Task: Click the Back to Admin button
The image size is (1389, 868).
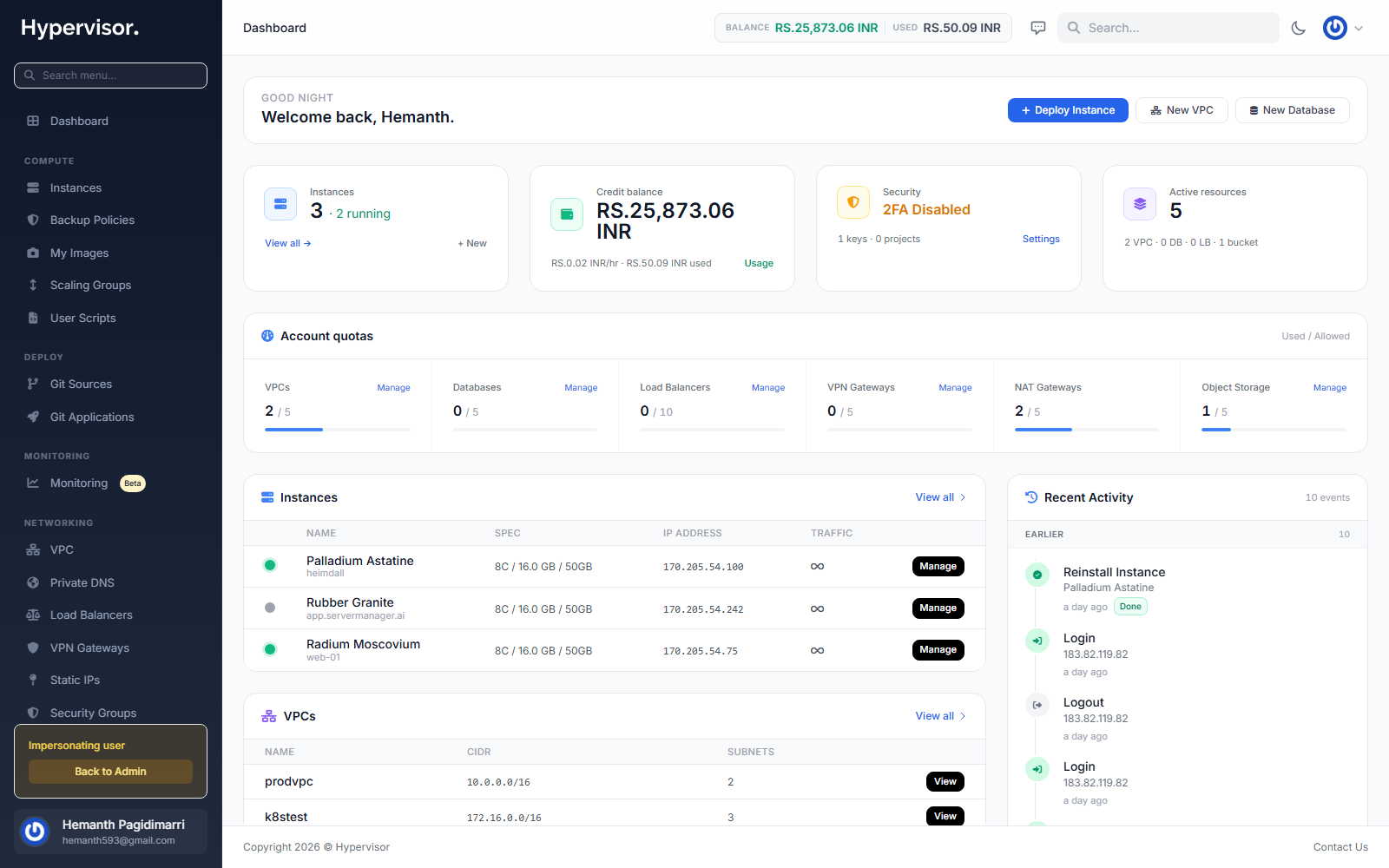Action: (x=110, y=772)
